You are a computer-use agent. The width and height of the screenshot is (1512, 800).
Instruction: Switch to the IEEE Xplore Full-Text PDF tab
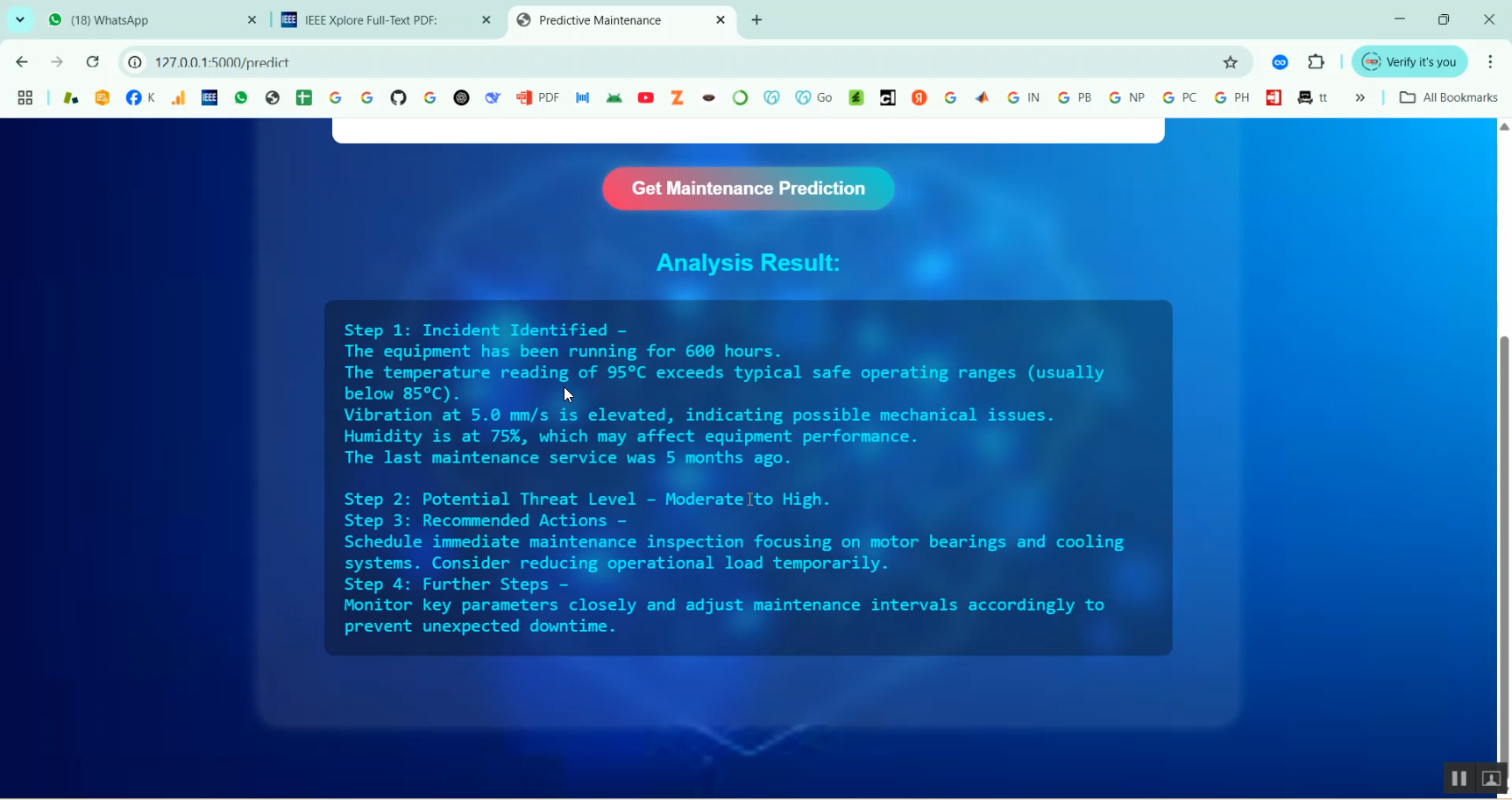[377, 19]
